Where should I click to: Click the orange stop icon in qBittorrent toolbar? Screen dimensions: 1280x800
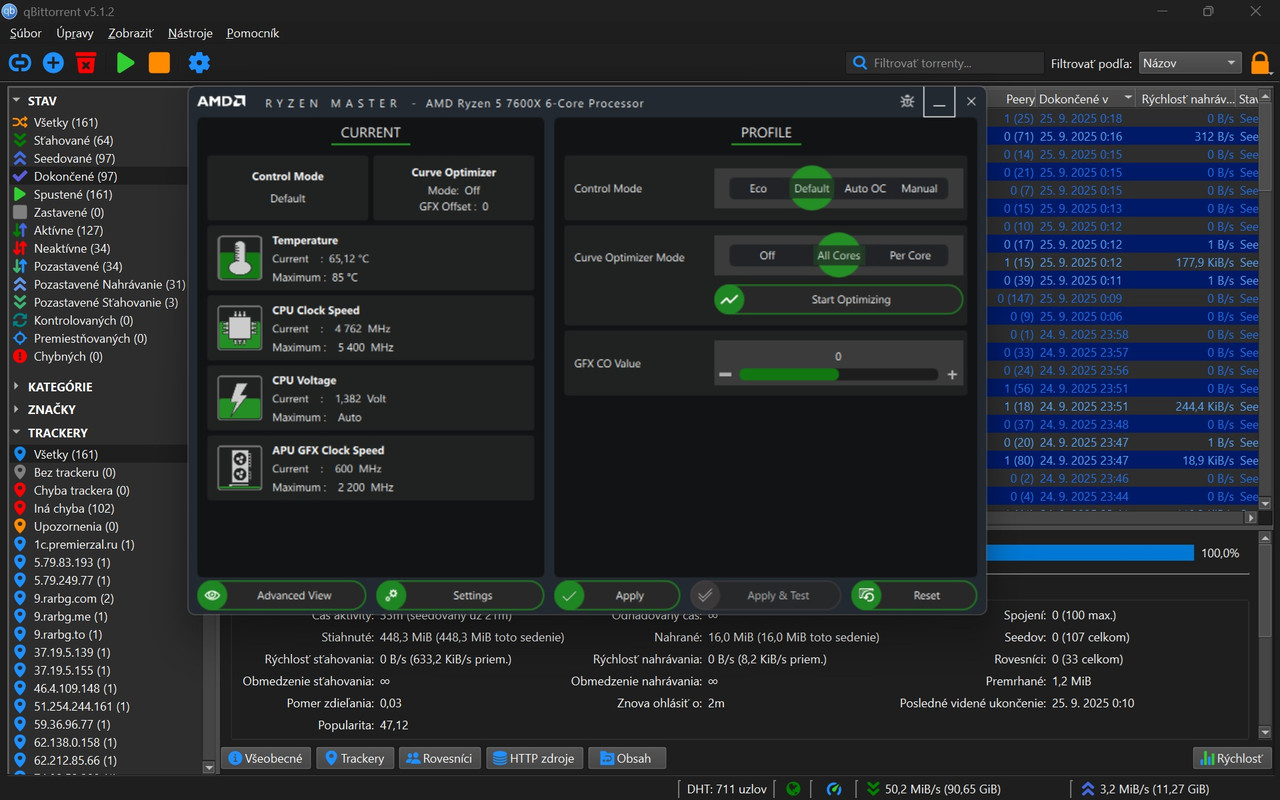159,63
